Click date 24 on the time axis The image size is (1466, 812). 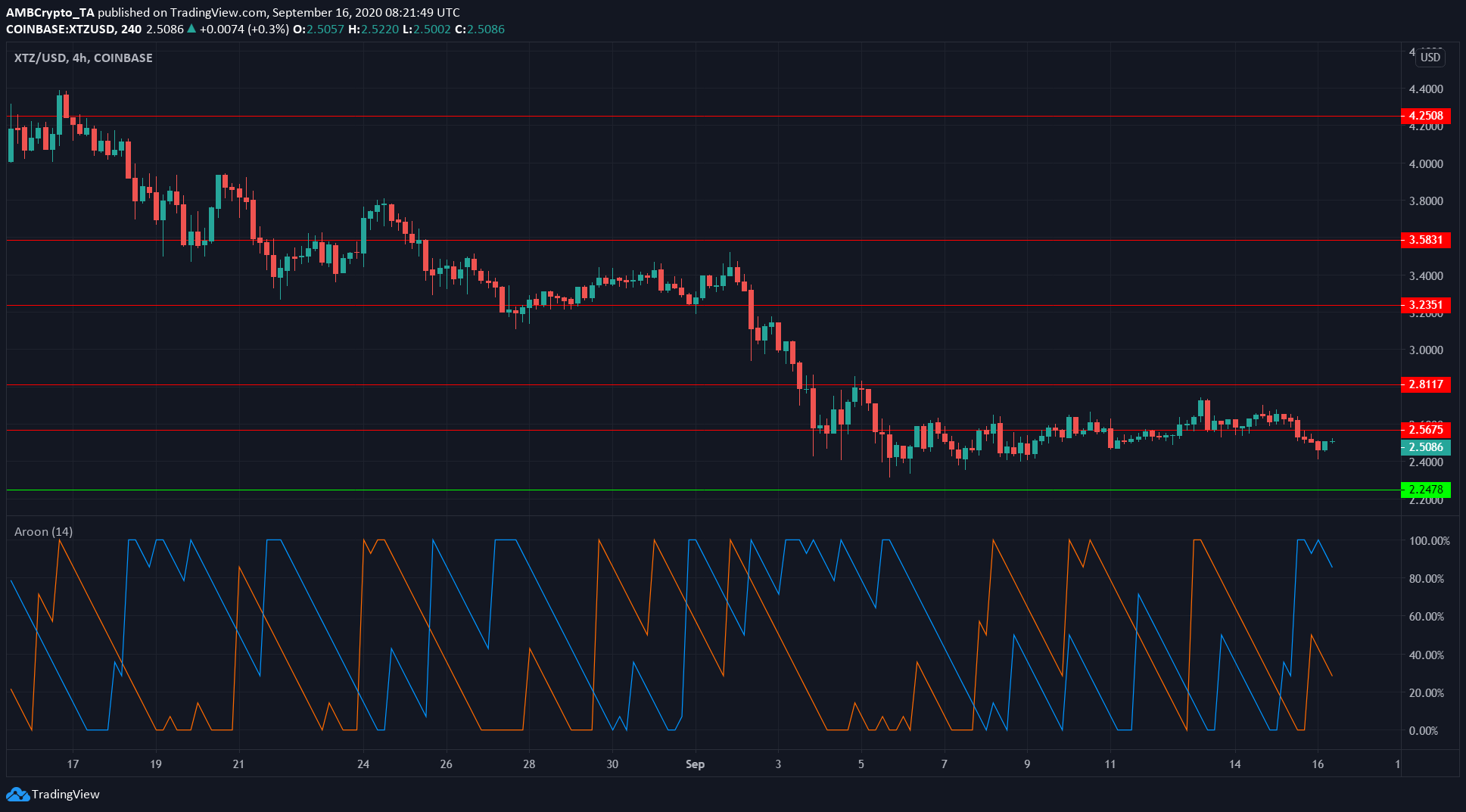pyautogui.click(x=363, y=764)
